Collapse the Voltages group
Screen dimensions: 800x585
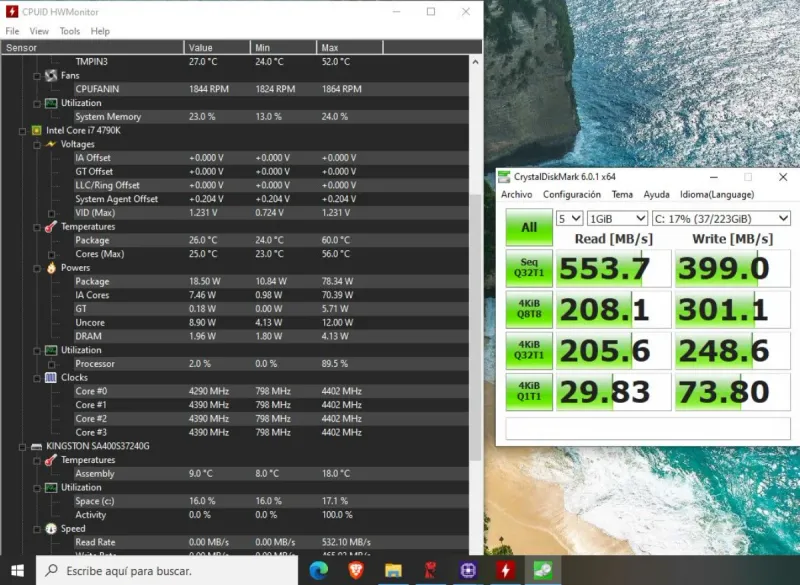point(37,145)
